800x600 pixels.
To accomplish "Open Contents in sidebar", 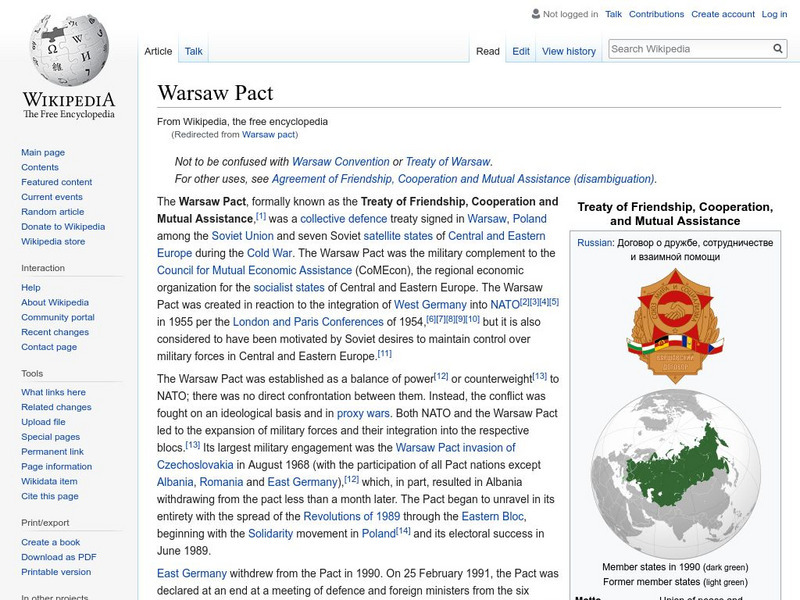I will point(40,167).
